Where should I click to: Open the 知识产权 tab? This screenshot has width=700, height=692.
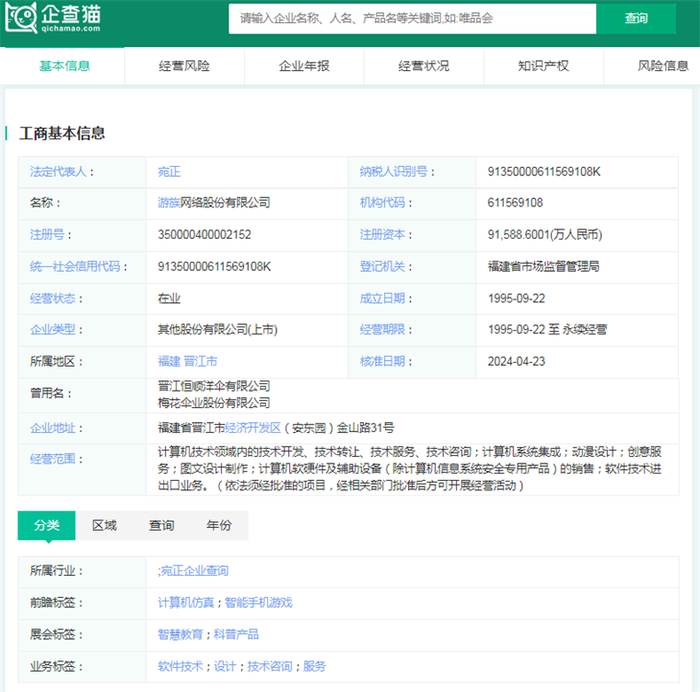point(543,66)
